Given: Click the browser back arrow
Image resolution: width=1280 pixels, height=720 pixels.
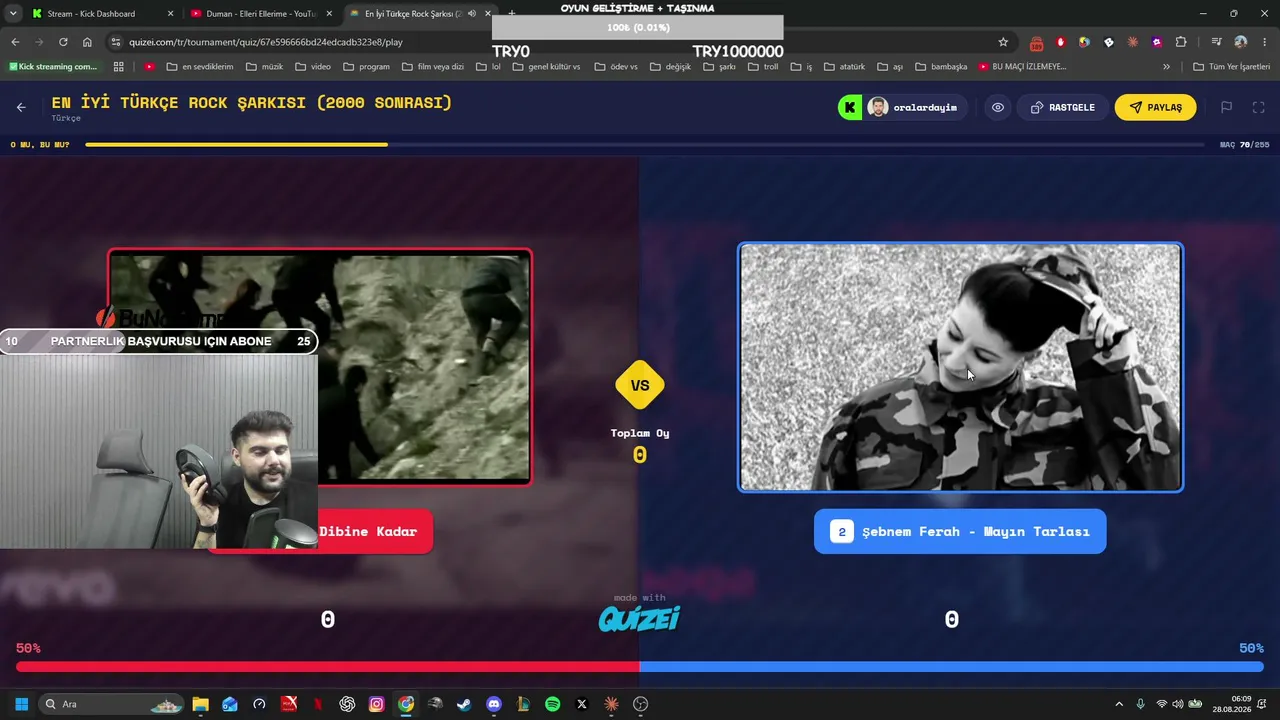Looking at the screenshot, I should (x=15, y=42).
